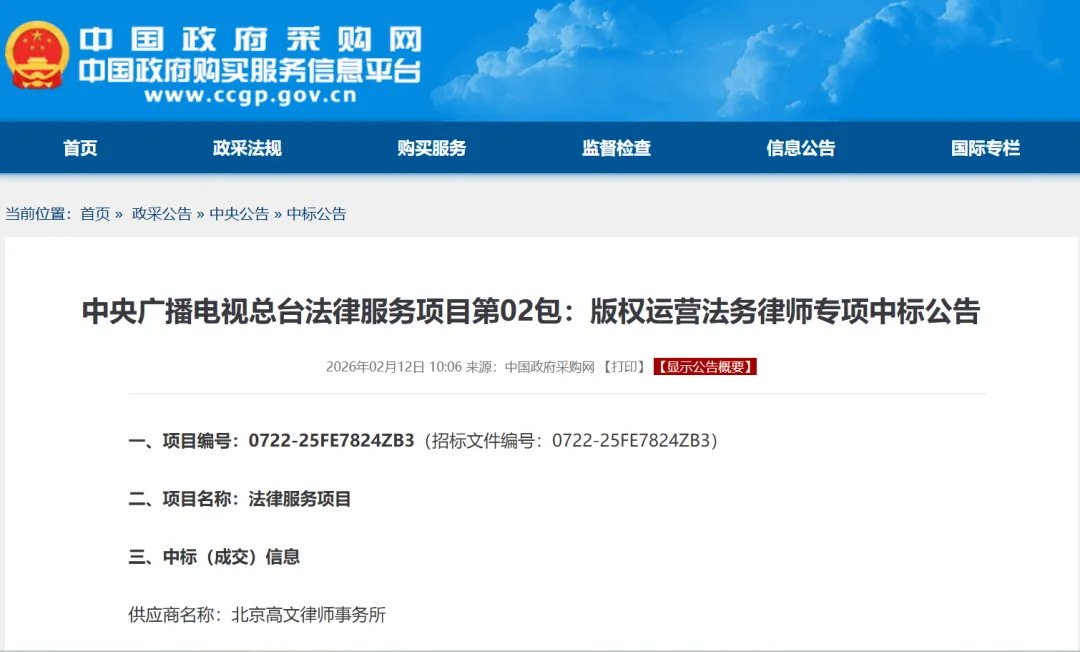Click 首页 in the breadcrumb trail
This screenshot has height=652, width=1080.
click(x=95, y=214)
